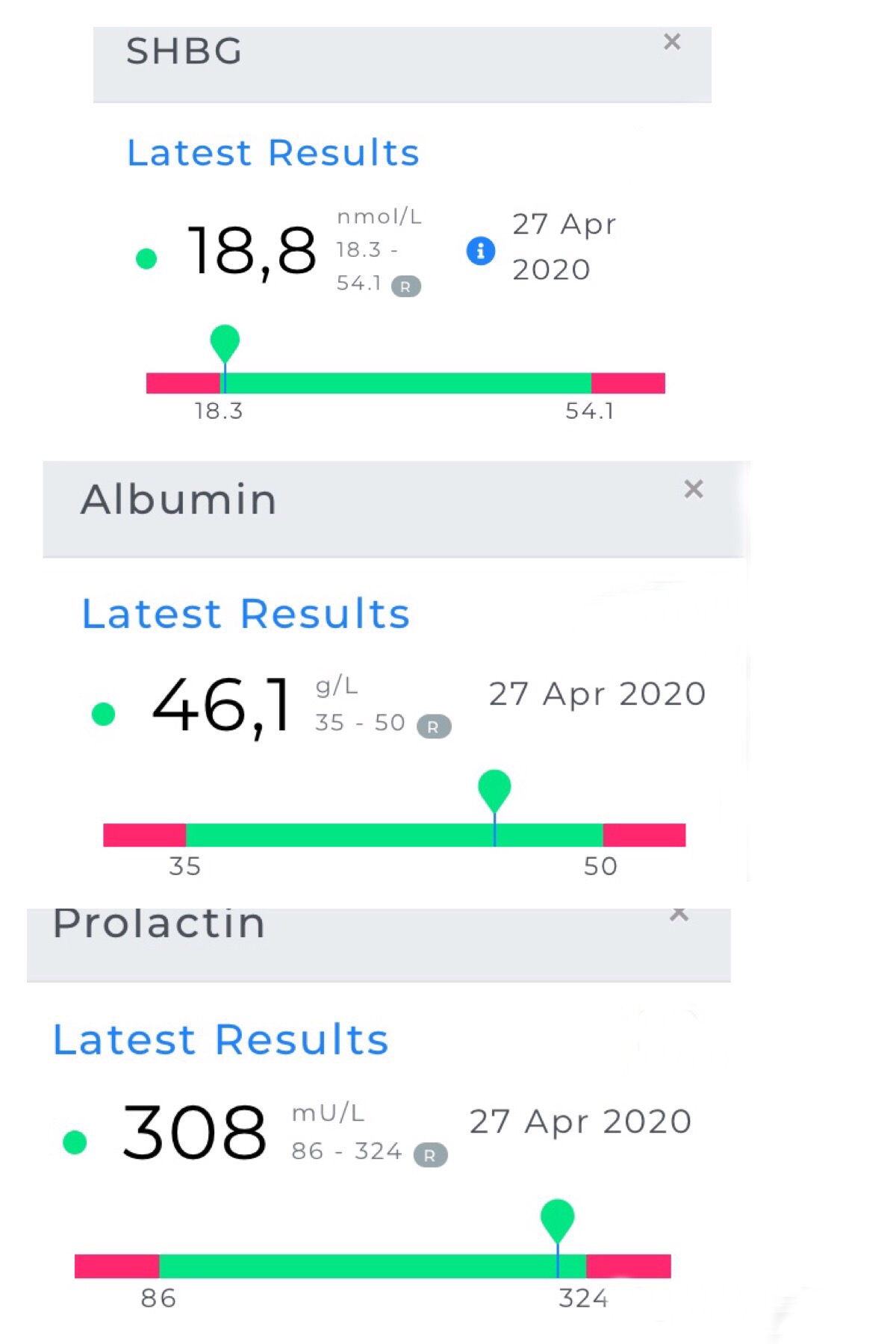Click the red high zone of Prolactin bar

click(x=629, y=1266)
